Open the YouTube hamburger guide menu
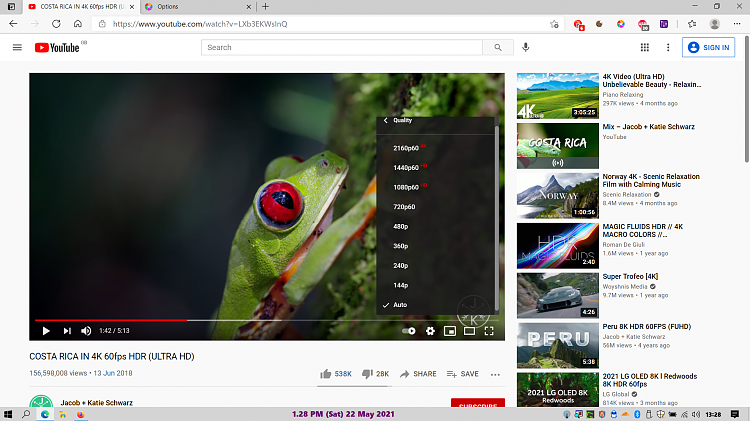750x421 pixels. point(17,47)
